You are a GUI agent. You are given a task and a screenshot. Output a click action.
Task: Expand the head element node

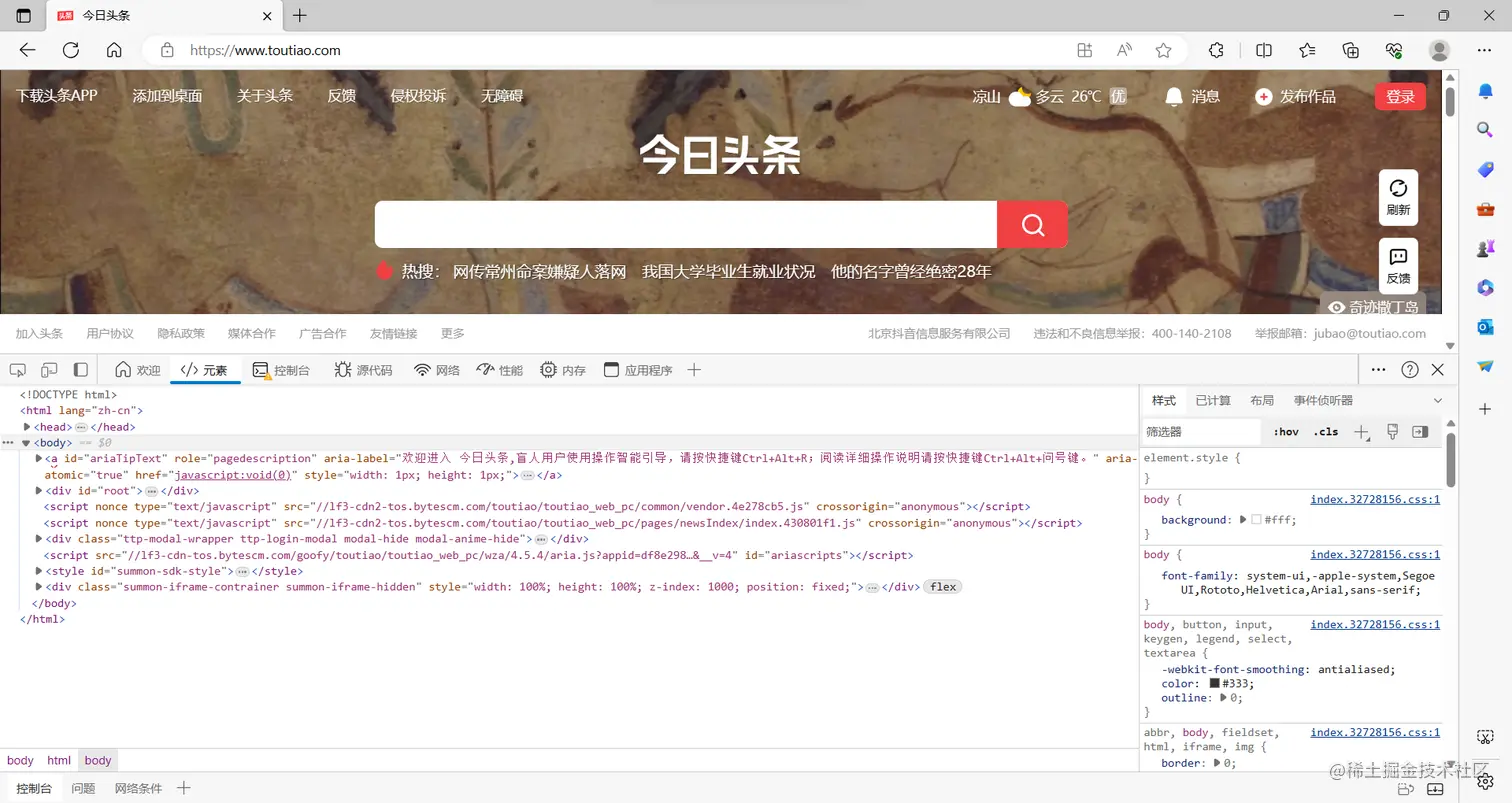[28, 427]
